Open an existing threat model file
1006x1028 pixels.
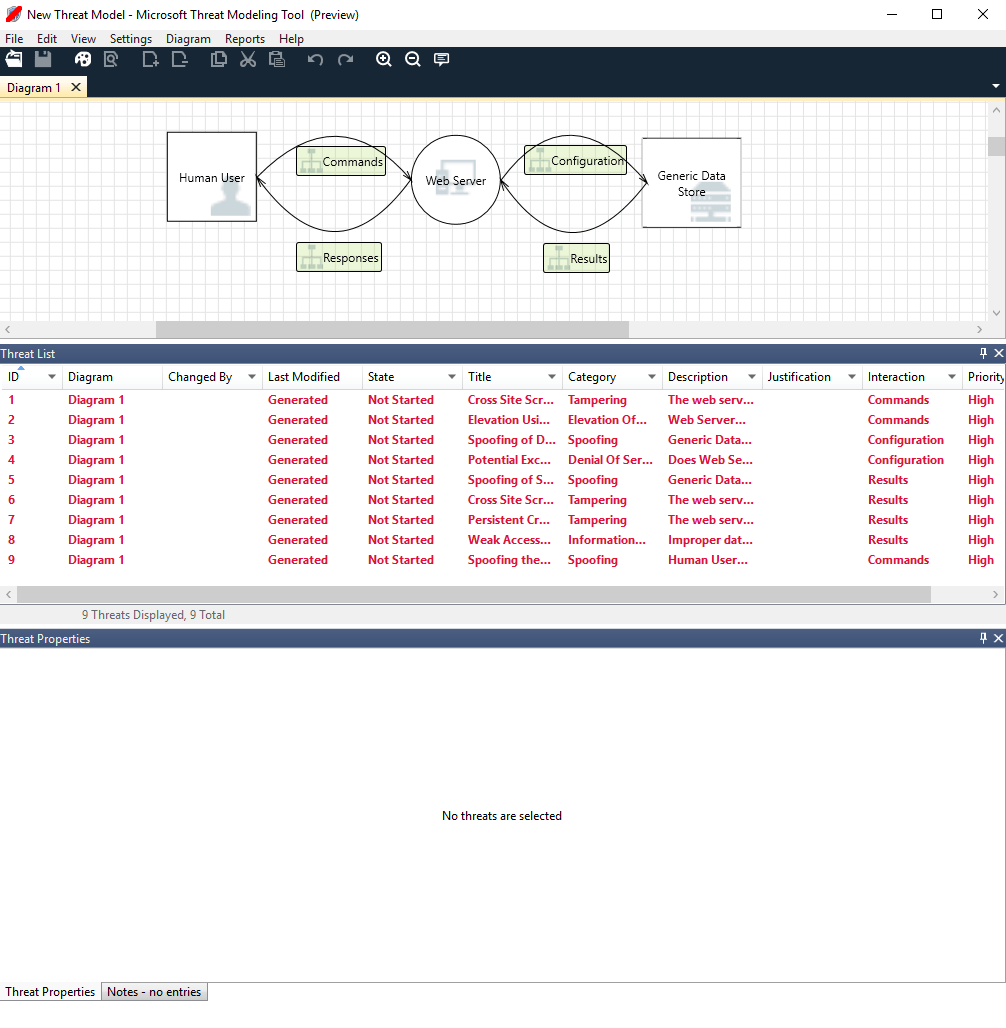[x=14, y=59]
